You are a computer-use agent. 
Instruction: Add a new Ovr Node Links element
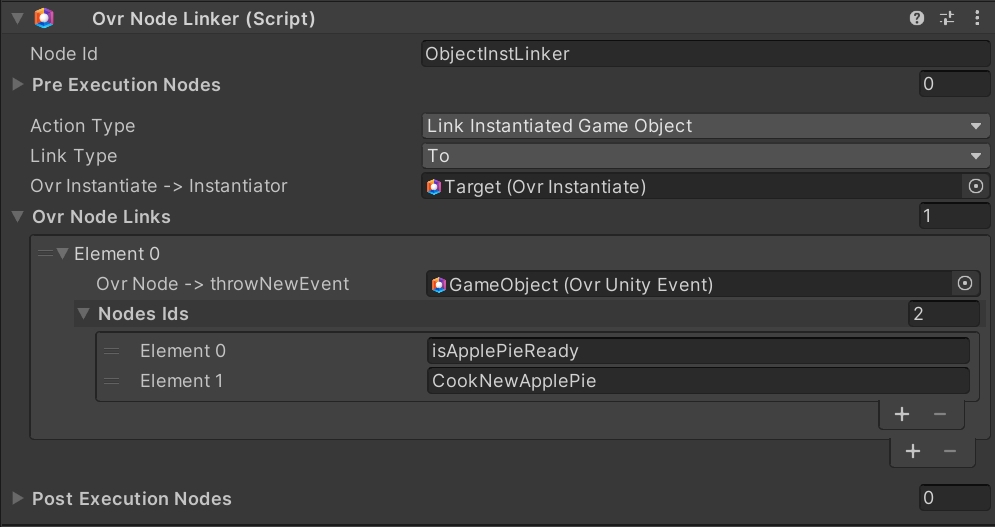[912, 451]
